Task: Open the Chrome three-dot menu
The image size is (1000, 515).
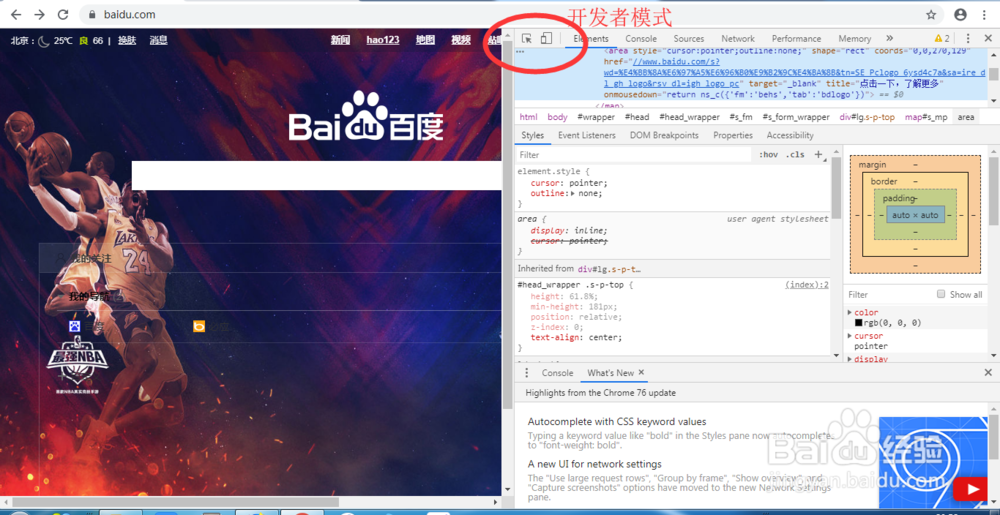Action: [x=985, y=14]
